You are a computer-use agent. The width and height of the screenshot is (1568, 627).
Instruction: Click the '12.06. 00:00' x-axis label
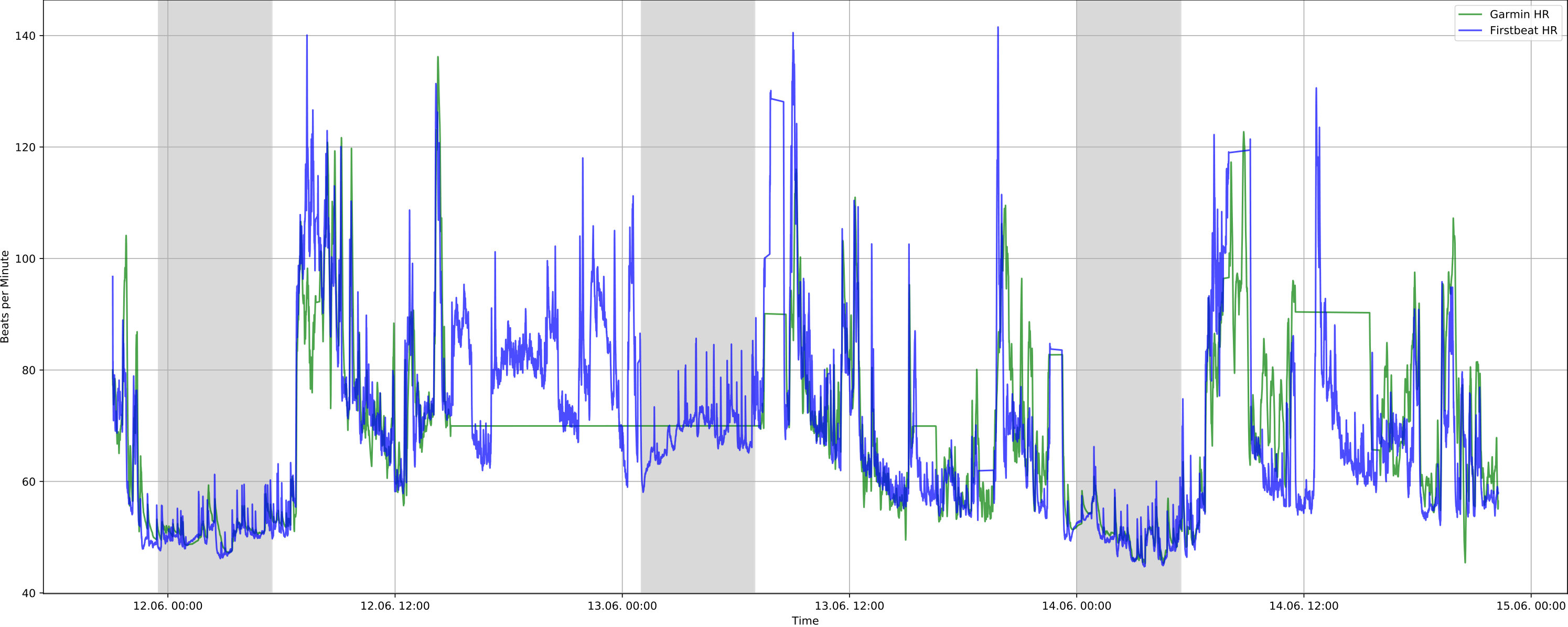click(167, 607)
